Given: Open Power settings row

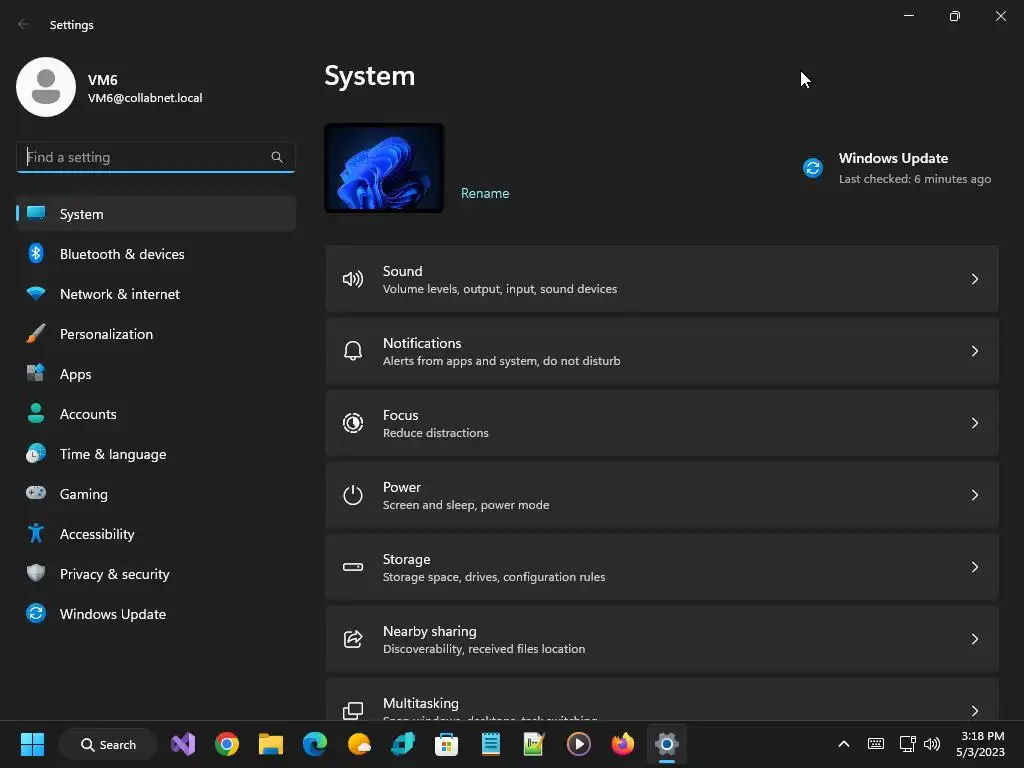Looking at the screenshot, I should (x=662, y=495).
